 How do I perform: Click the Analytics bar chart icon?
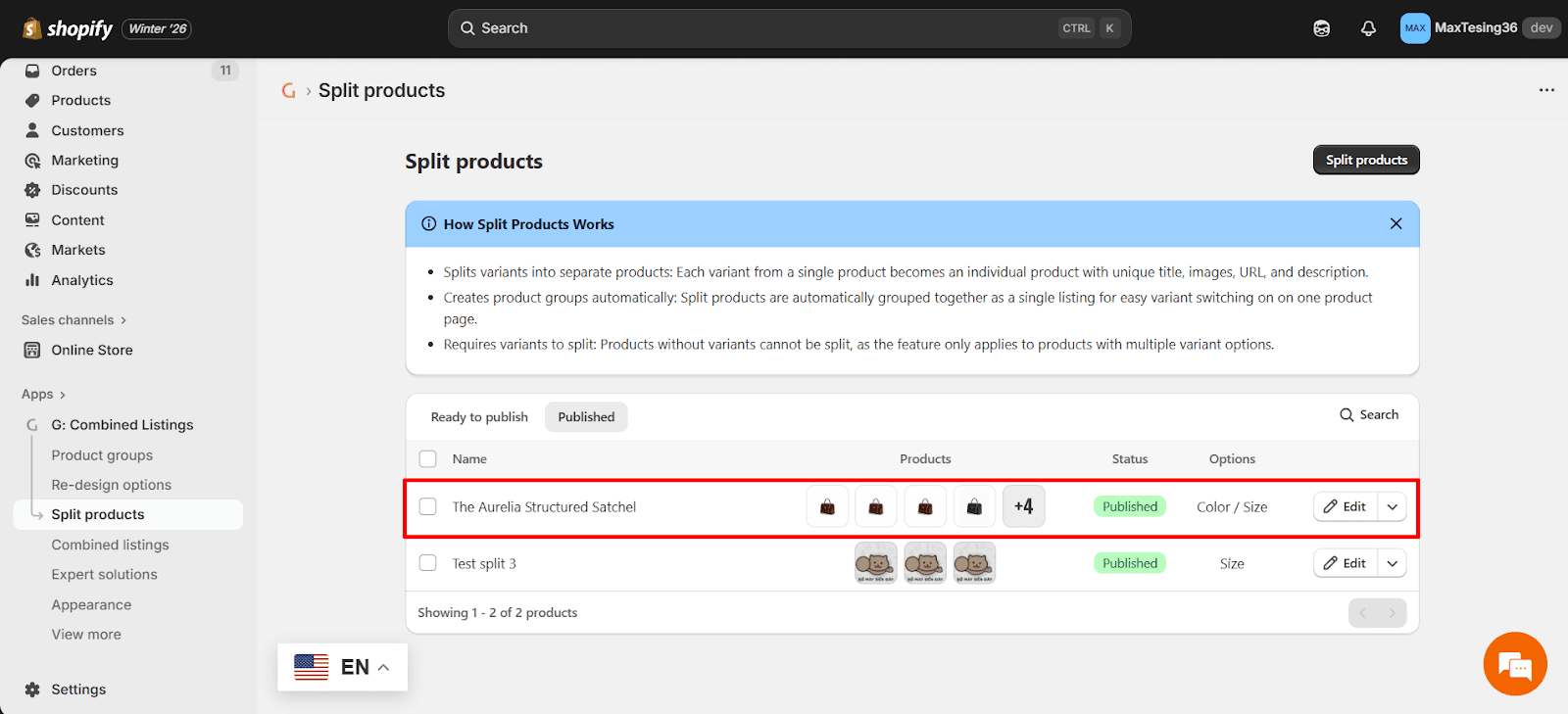(32, 280)
